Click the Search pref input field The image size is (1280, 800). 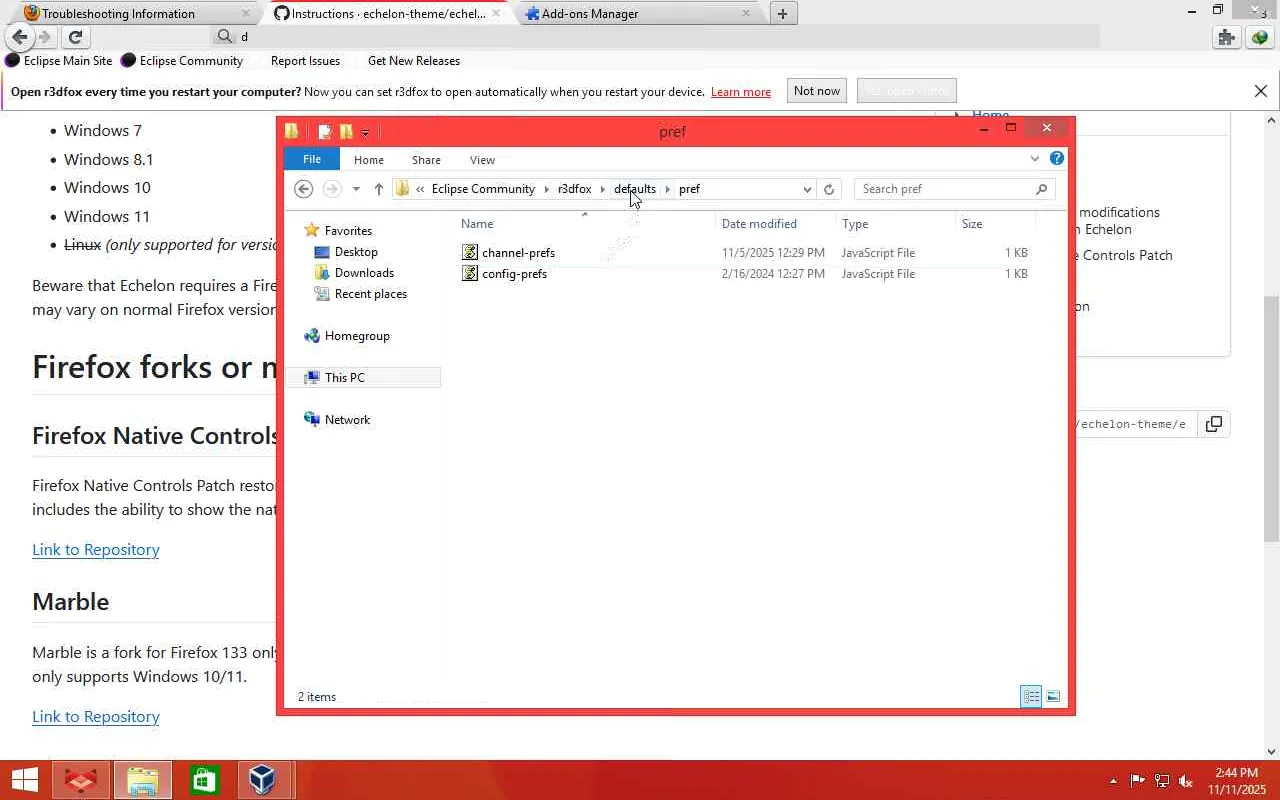point(945,189)
